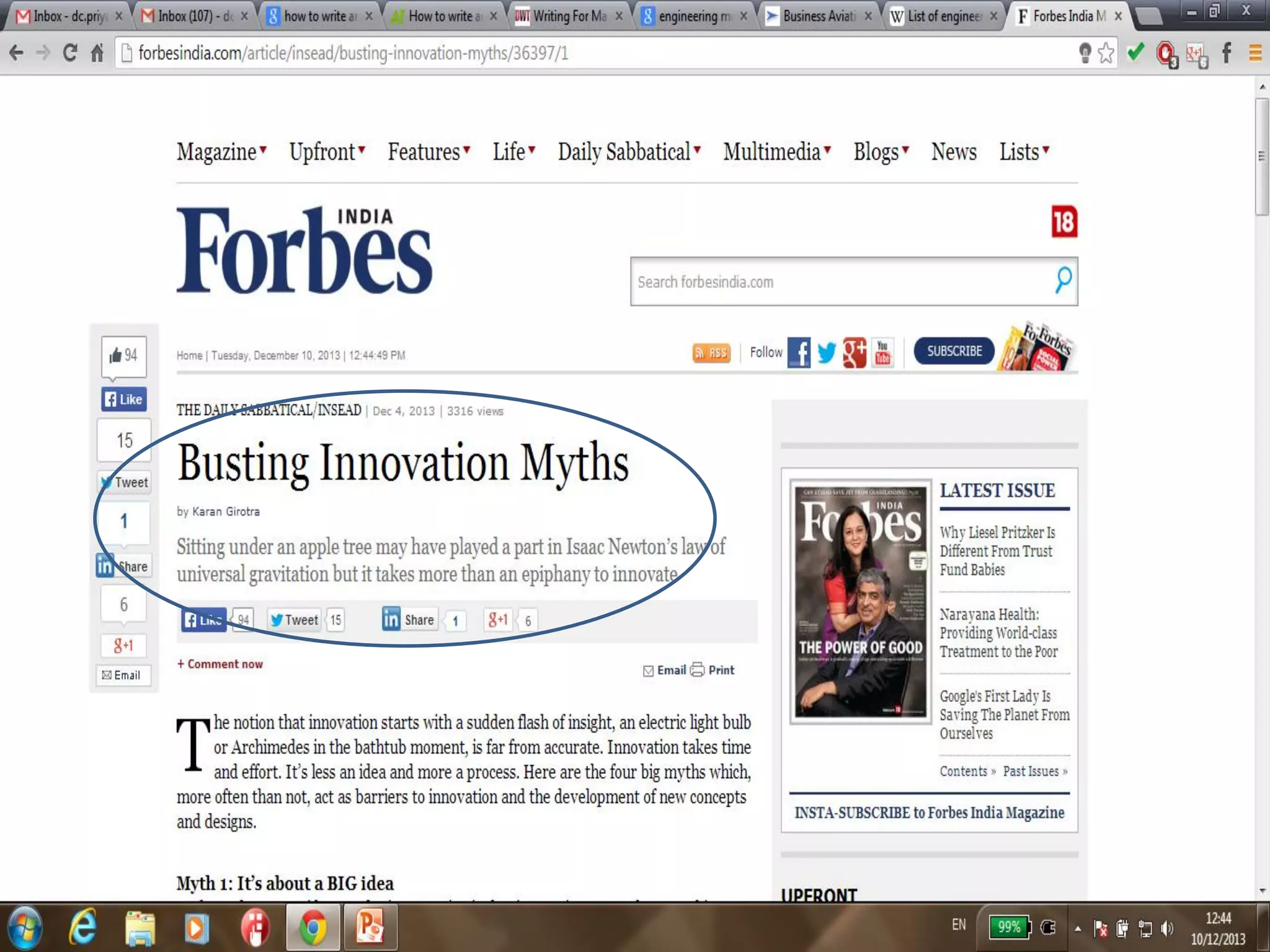
Task: Click the Twitter bird follow icon
Action: (827, 353)
